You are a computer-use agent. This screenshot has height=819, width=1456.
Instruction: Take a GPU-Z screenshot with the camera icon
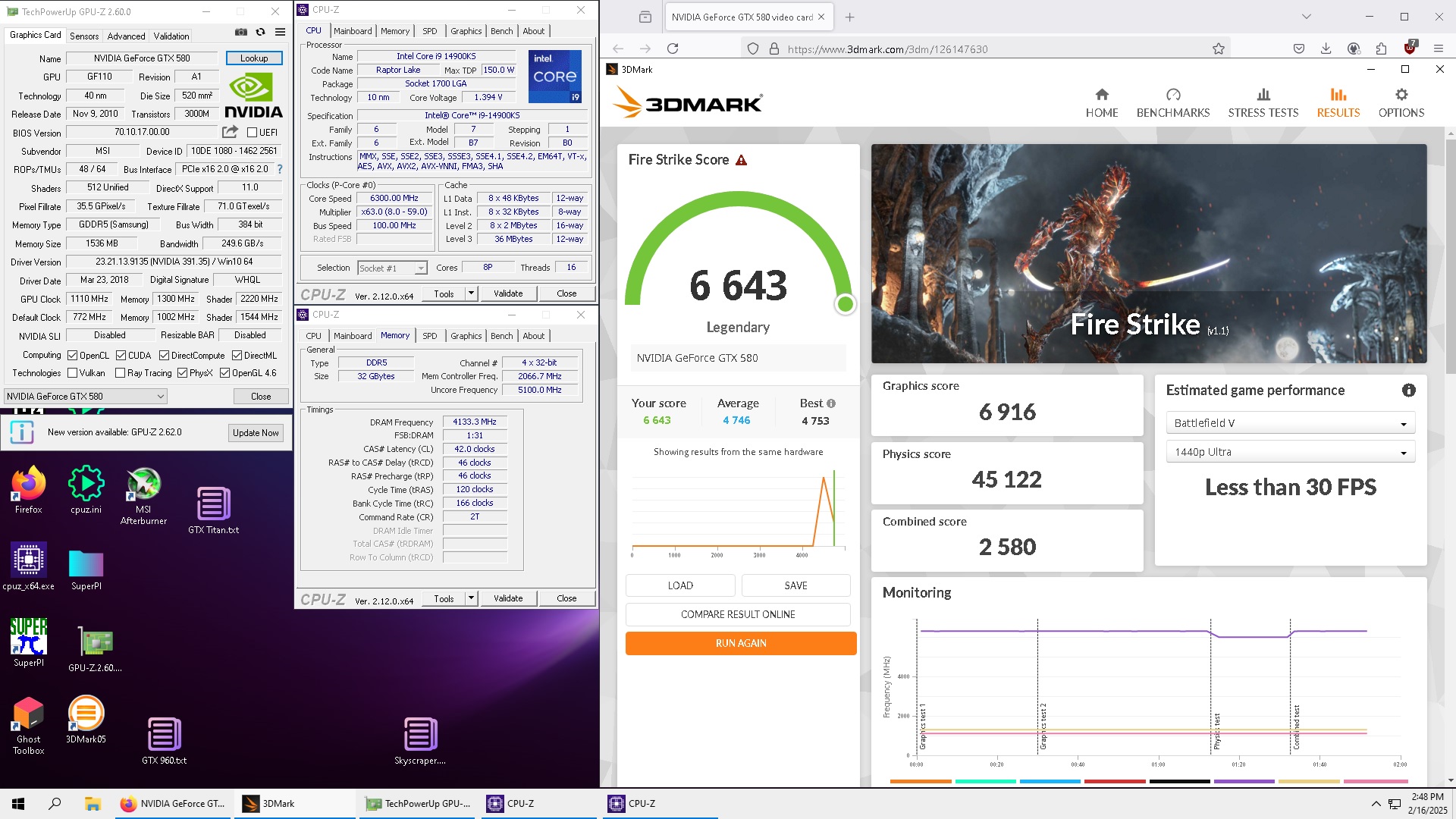click(241, 32)
